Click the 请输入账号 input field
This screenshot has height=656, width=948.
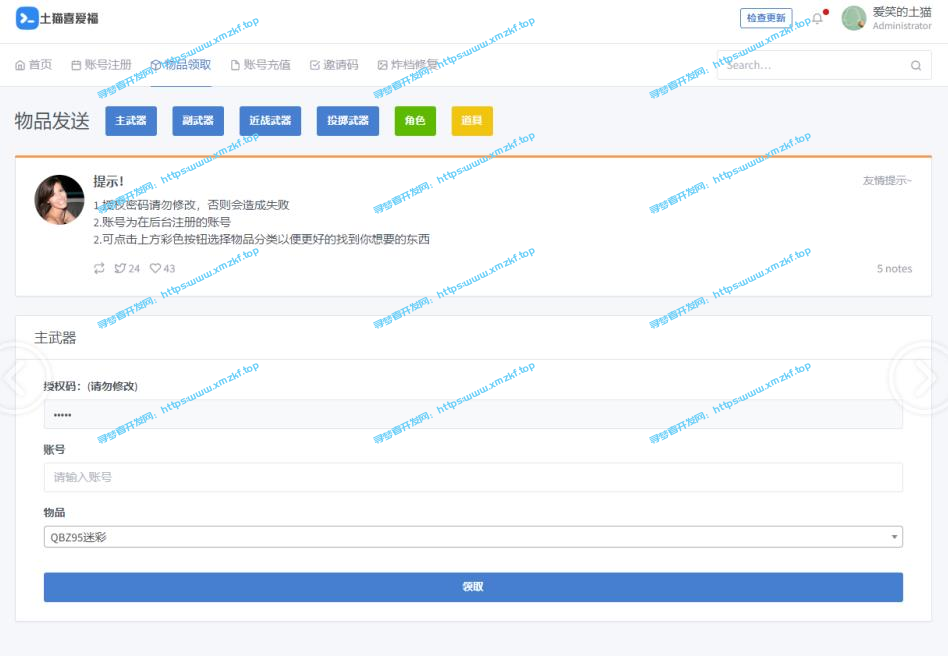473,477
